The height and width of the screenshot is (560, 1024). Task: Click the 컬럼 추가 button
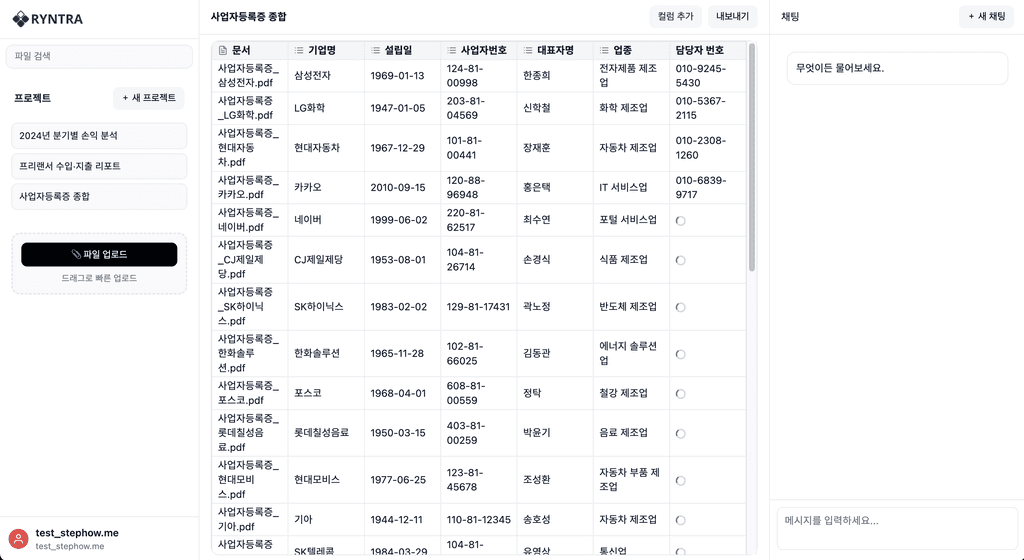point(675,17)
